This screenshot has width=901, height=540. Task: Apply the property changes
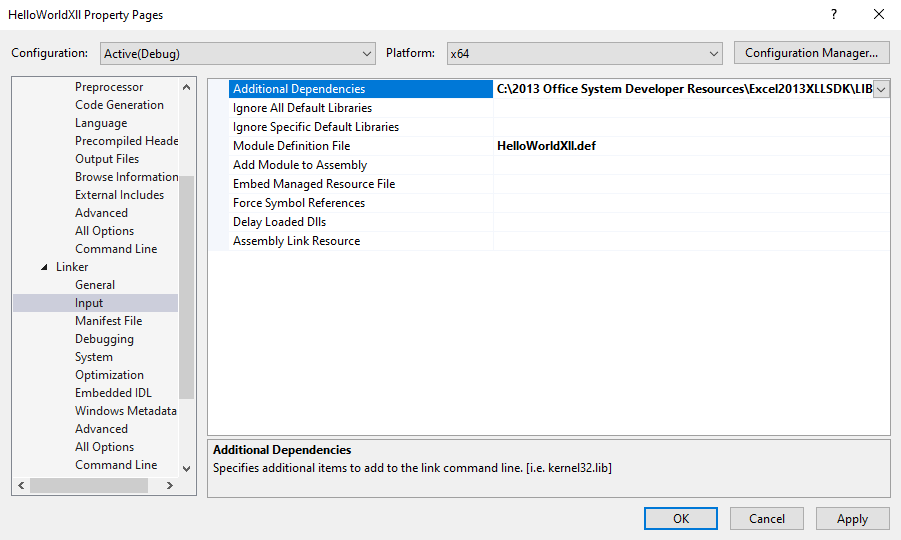pos(852,518)
